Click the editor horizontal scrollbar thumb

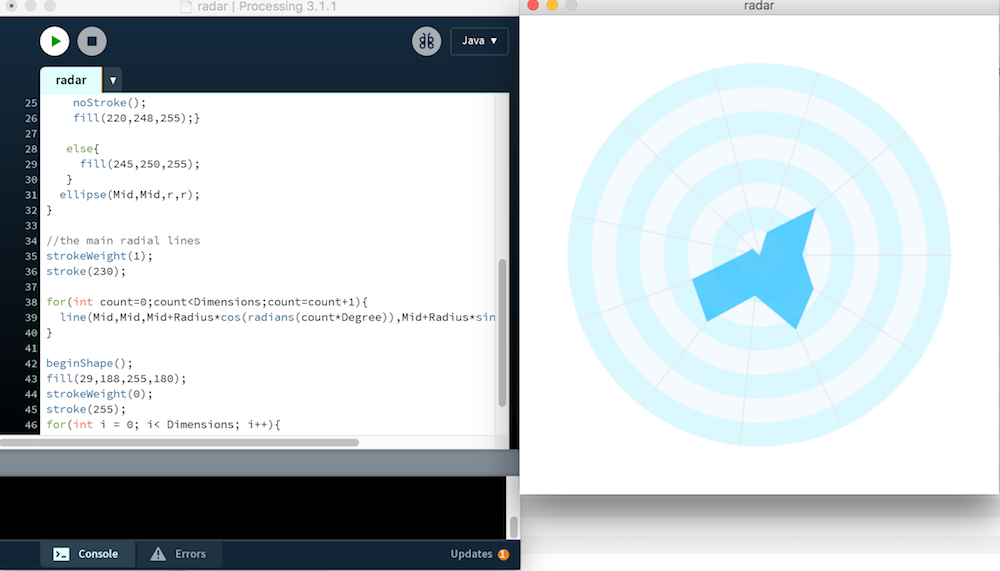179,442
